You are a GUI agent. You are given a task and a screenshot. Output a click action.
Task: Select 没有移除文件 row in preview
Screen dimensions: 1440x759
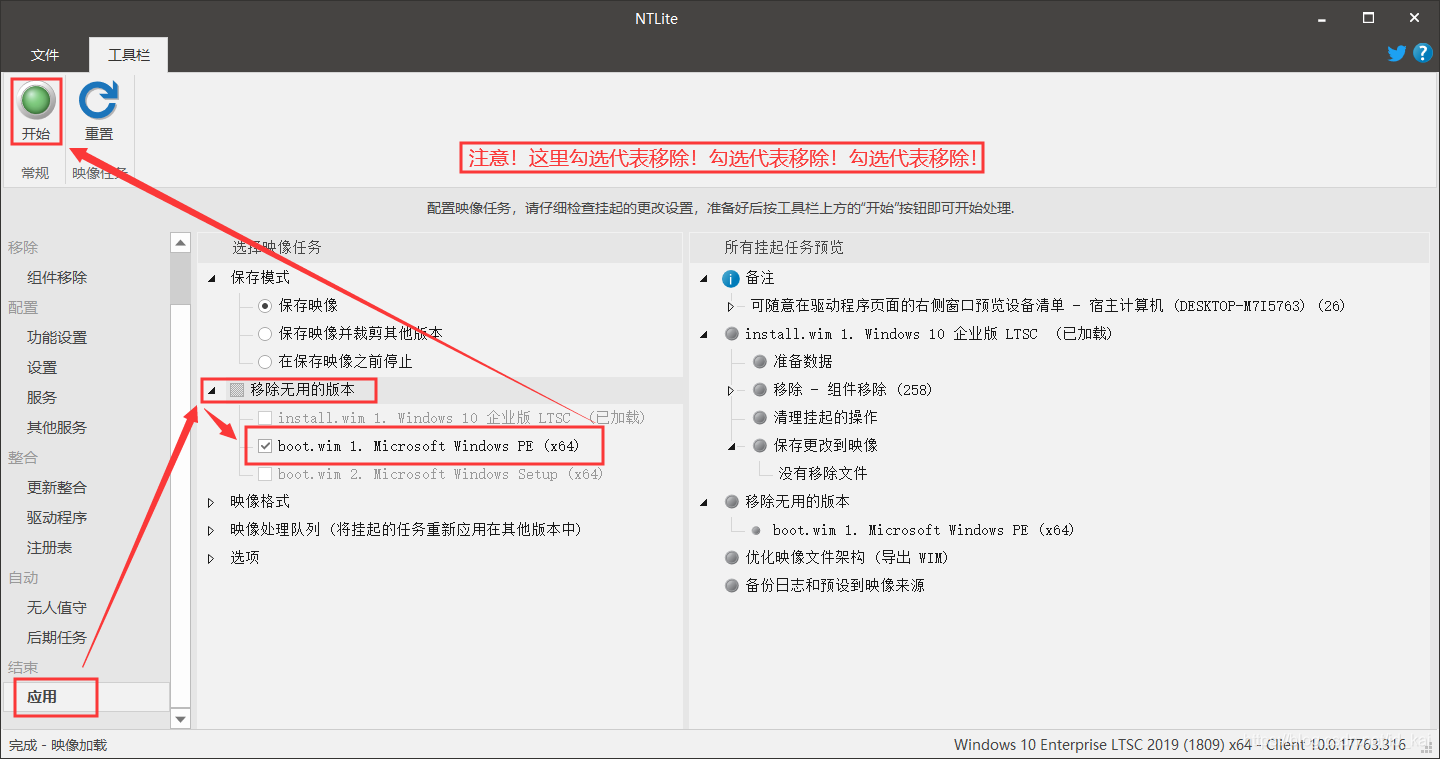[x=823, y=474]
